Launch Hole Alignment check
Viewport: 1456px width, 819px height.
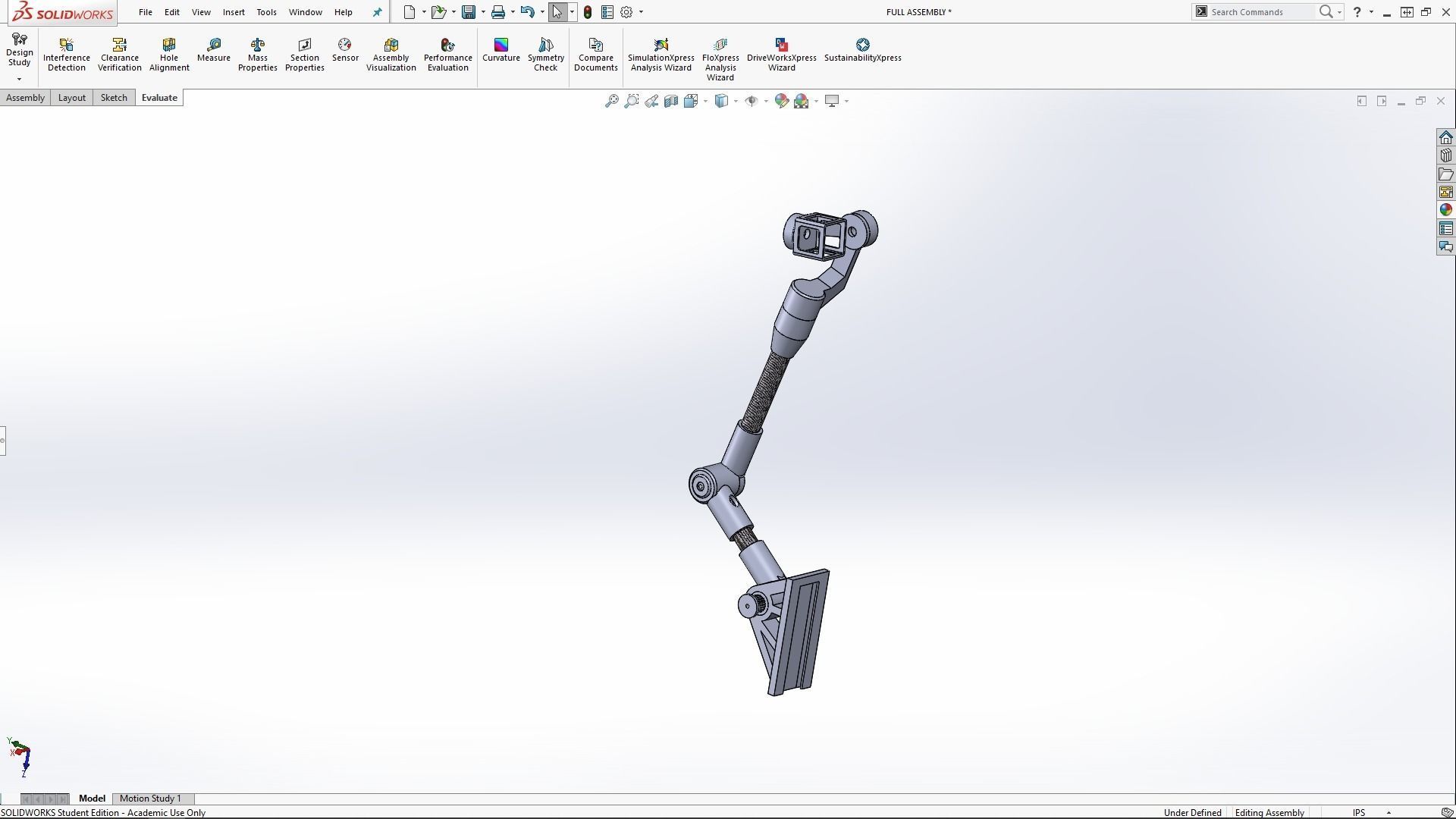(x=169, y=55)
